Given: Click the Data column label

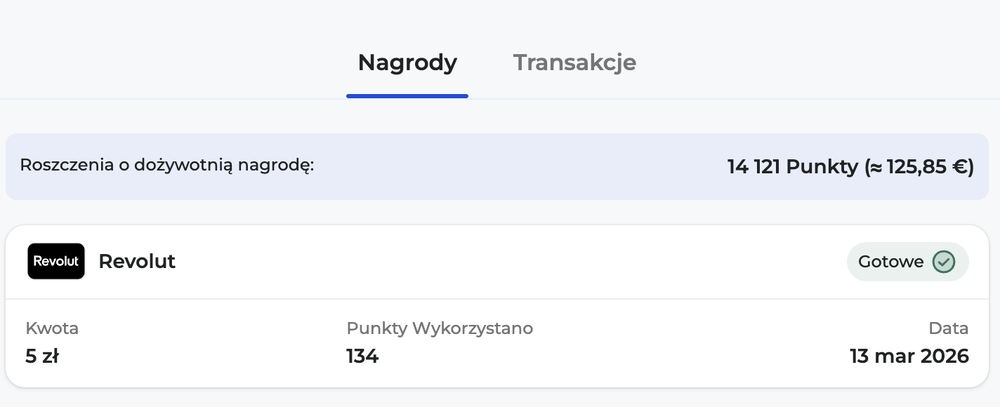Looking at the screenshot, I should tap(948, 328).
